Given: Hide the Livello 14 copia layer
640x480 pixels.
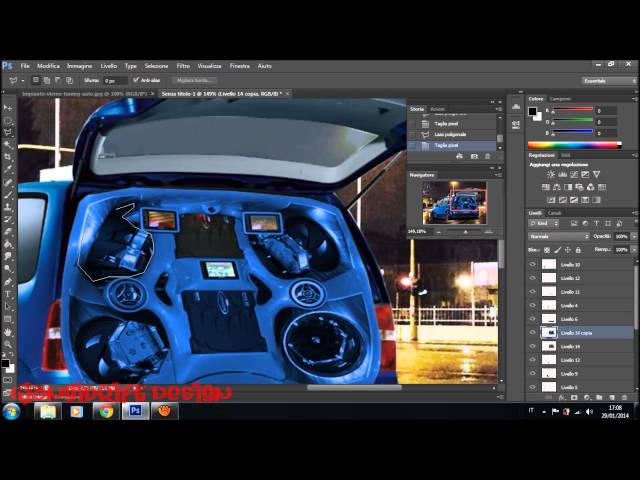Looking at the screenshot, I should click(x=532, y=333).
